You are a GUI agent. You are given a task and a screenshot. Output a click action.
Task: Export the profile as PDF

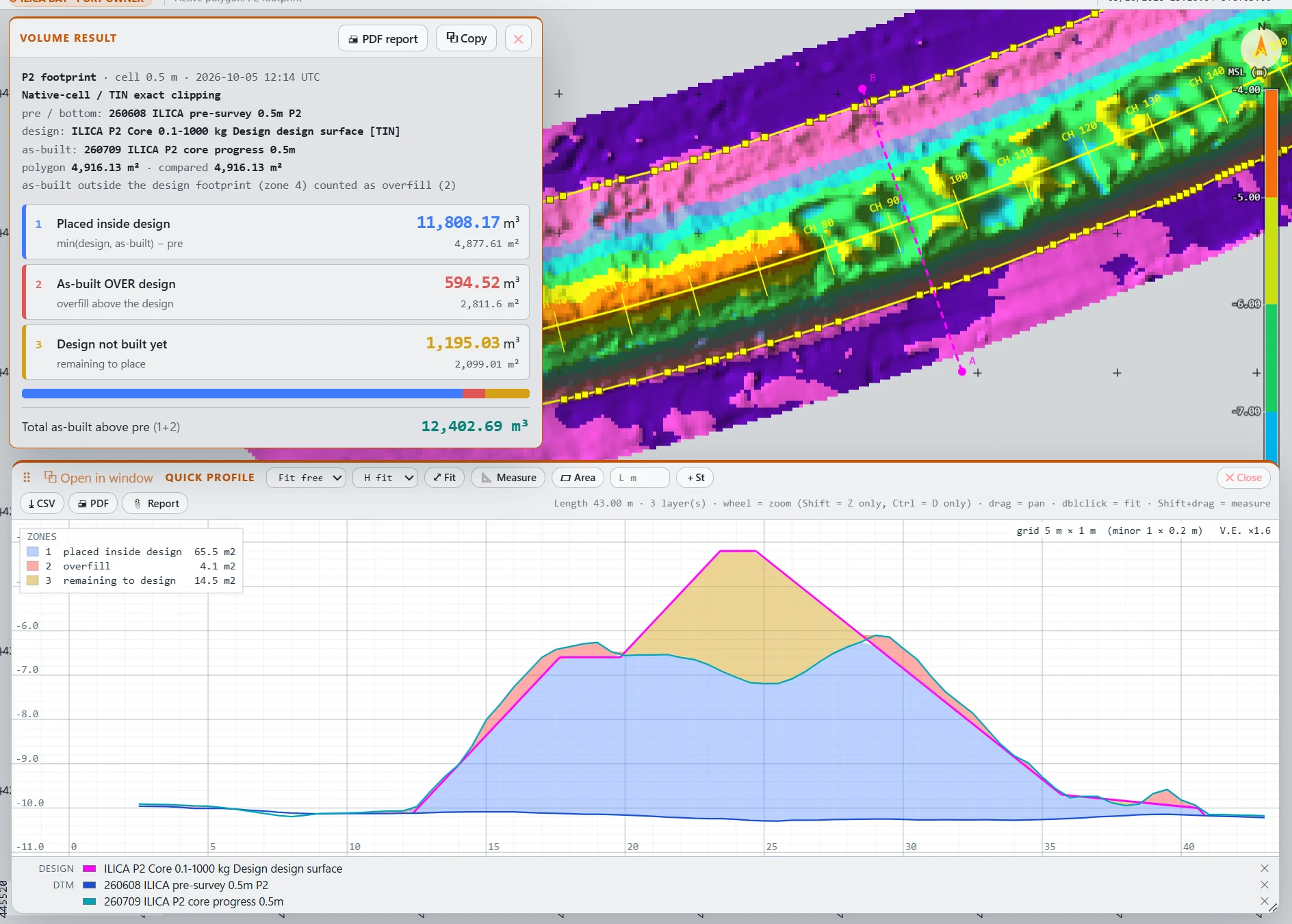click(x=93, y=504)
